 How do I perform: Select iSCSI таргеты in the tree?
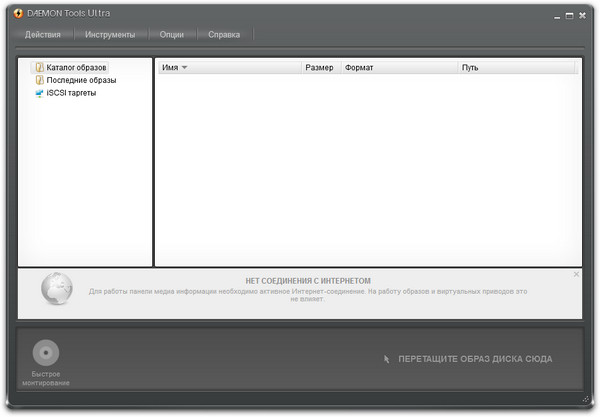pos(71,93)
